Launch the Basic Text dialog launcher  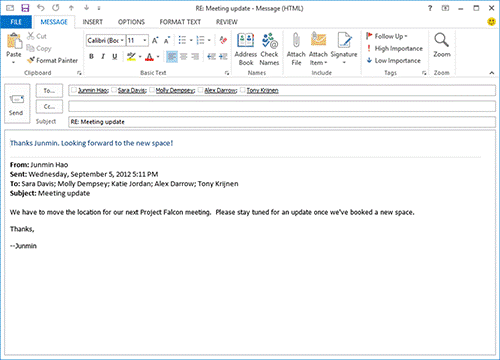click(x=227, y=73)
